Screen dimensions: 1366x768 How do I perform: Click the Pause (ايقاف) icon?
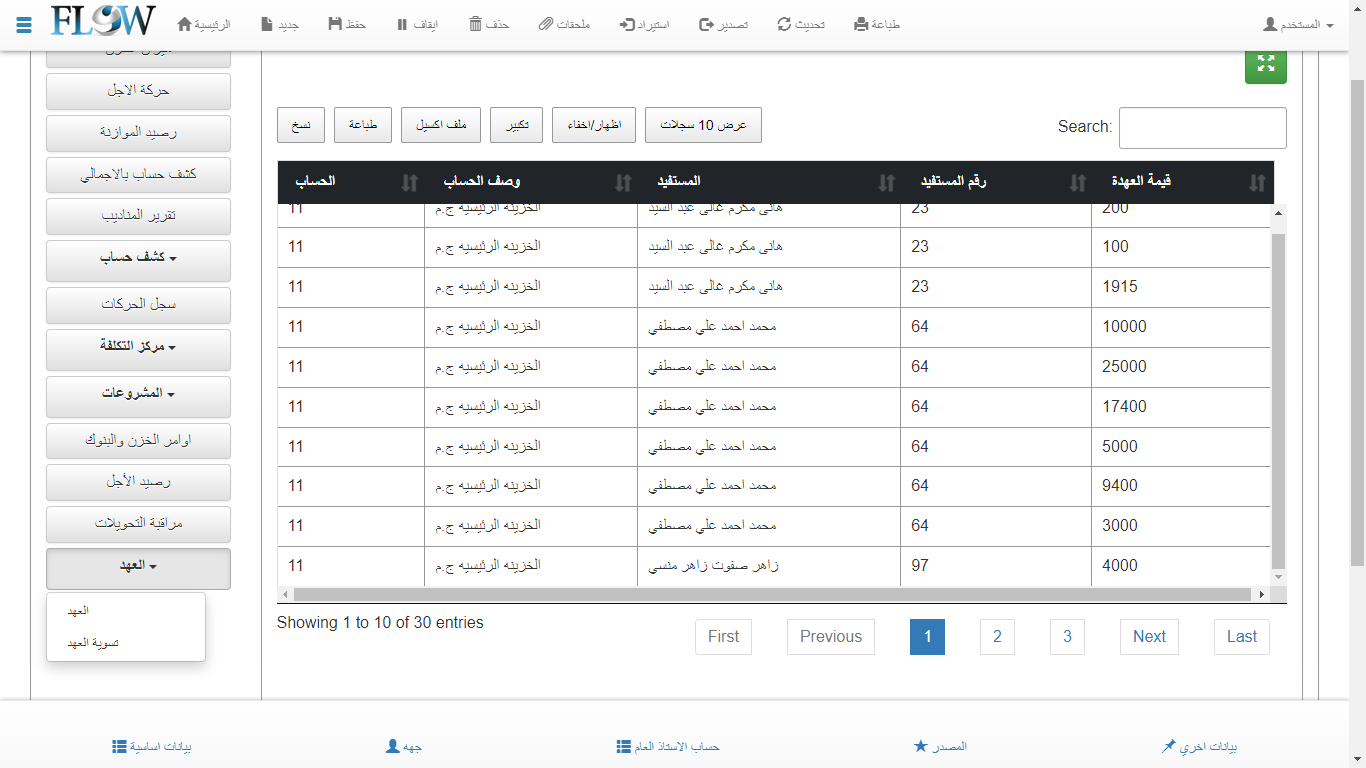[x=402, y=24]
